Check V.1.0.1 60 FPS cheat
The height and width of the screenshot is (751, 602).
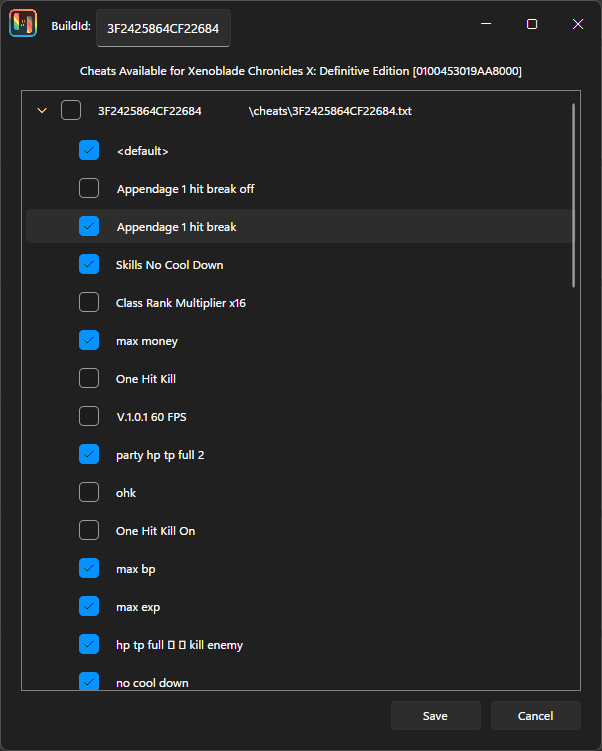click(x=89, y=416)
